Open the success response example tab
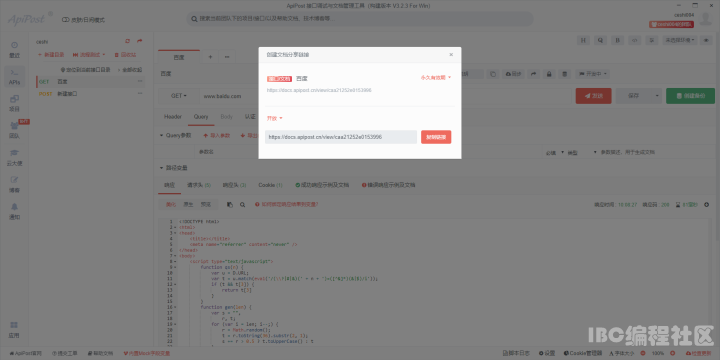The width and height of the screenshot is (720, 360). (322, 185)
